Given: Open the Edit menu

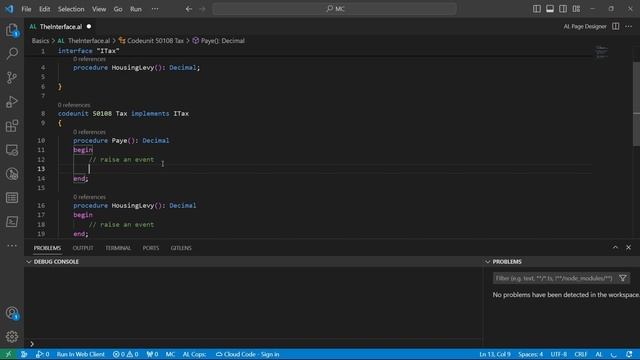Looking at the screenshot, I should click(44, 9).
